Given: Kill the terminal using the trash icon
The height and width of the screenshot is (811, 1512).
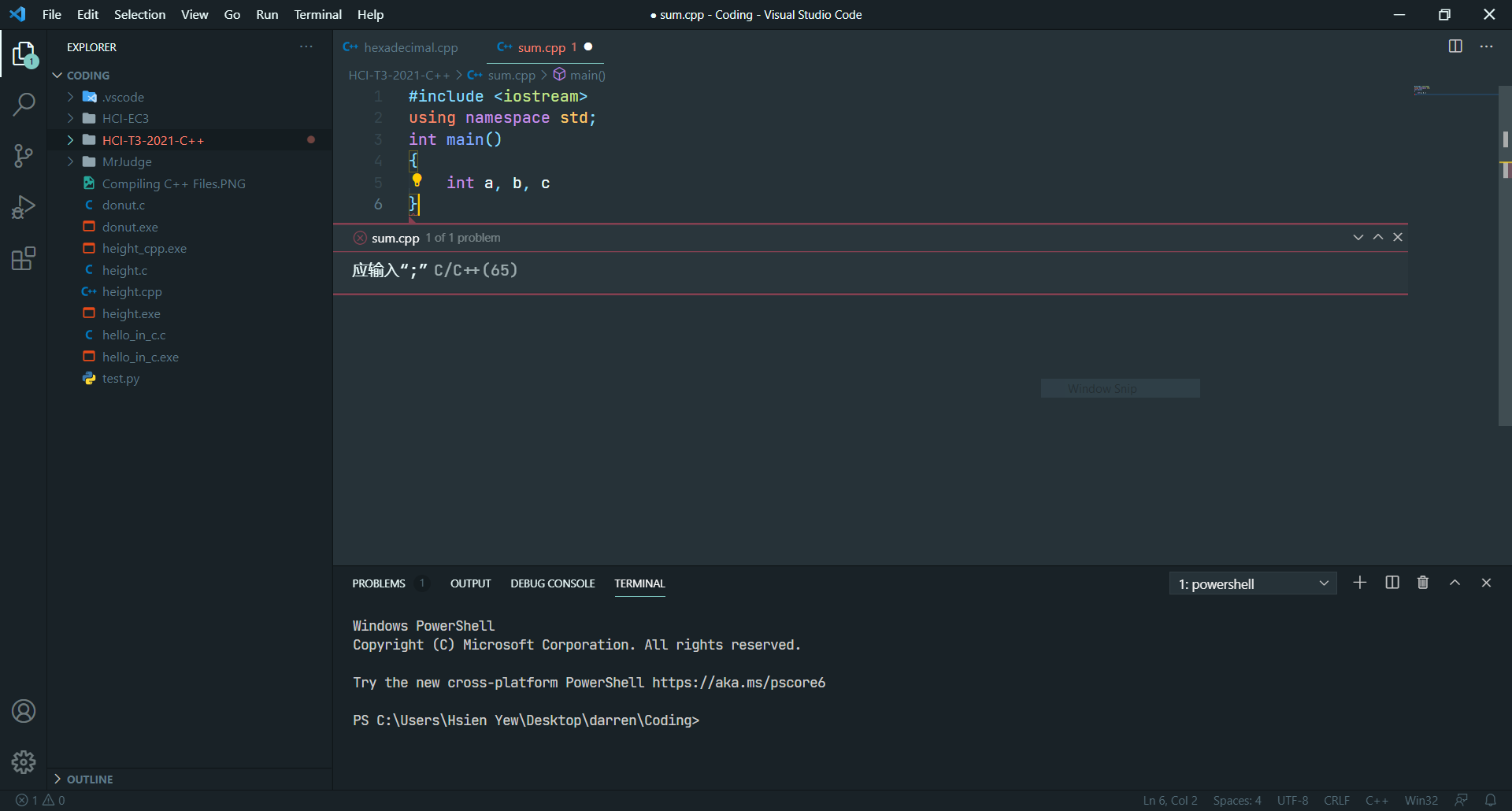Looking at the screenshot, I should (x=1422, y=583).
